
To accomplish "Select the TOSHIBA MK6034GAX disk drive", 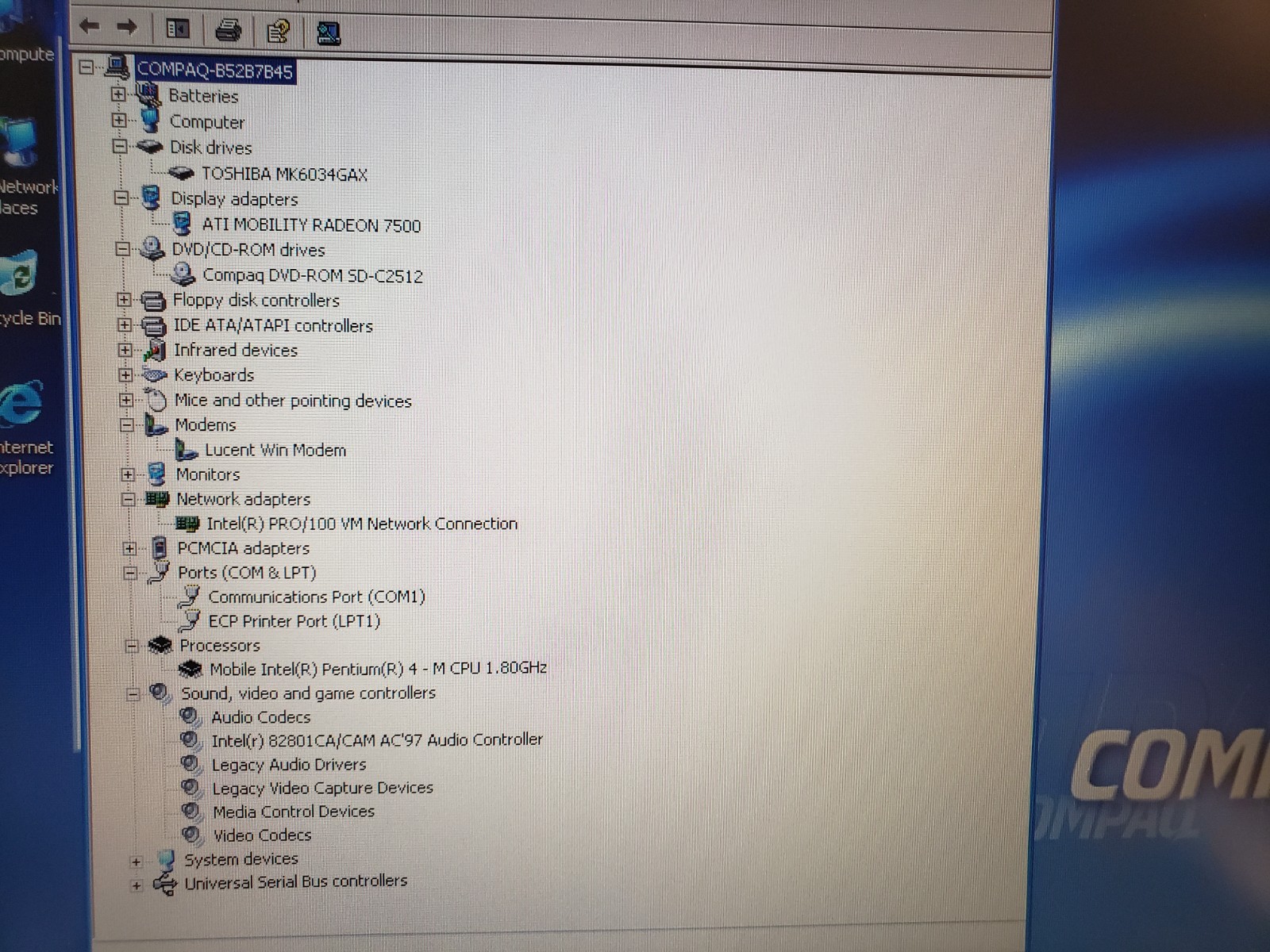I will (x=284, y=174).
